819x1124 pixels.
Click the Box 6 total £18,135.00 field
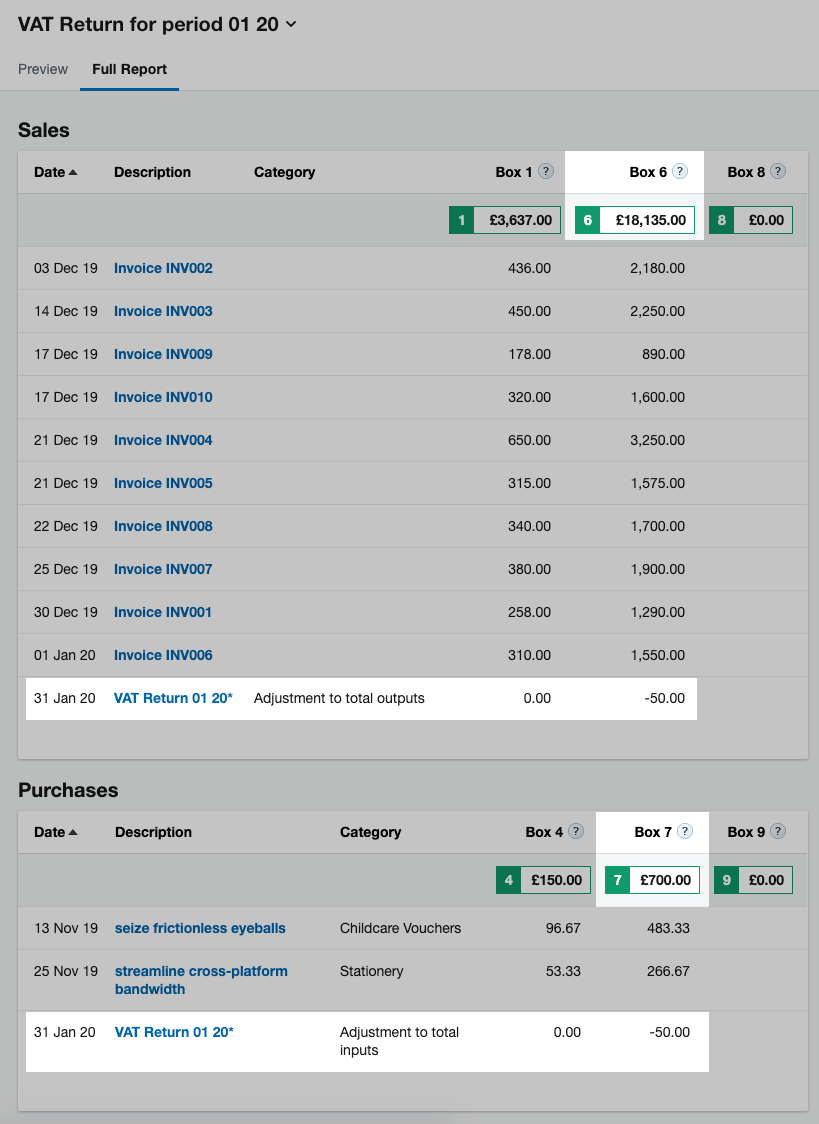[646, 220]
